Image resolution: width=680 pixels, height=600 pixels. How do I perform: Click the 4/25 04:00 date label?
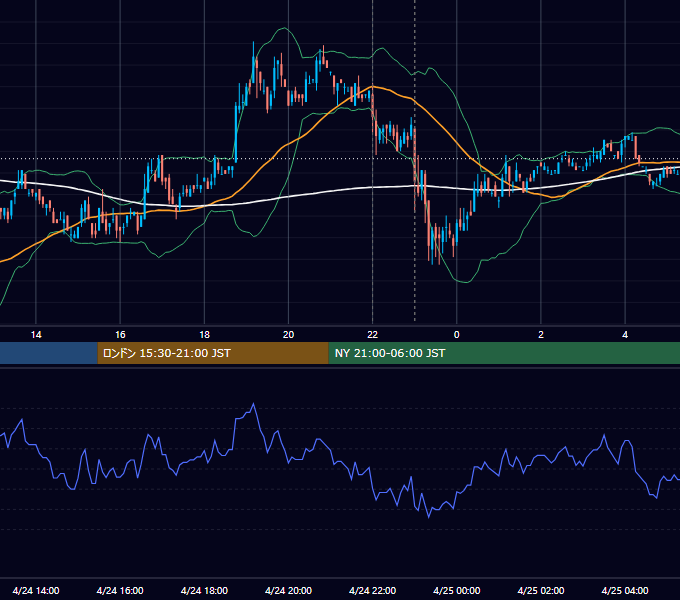[x=625, y=590]
